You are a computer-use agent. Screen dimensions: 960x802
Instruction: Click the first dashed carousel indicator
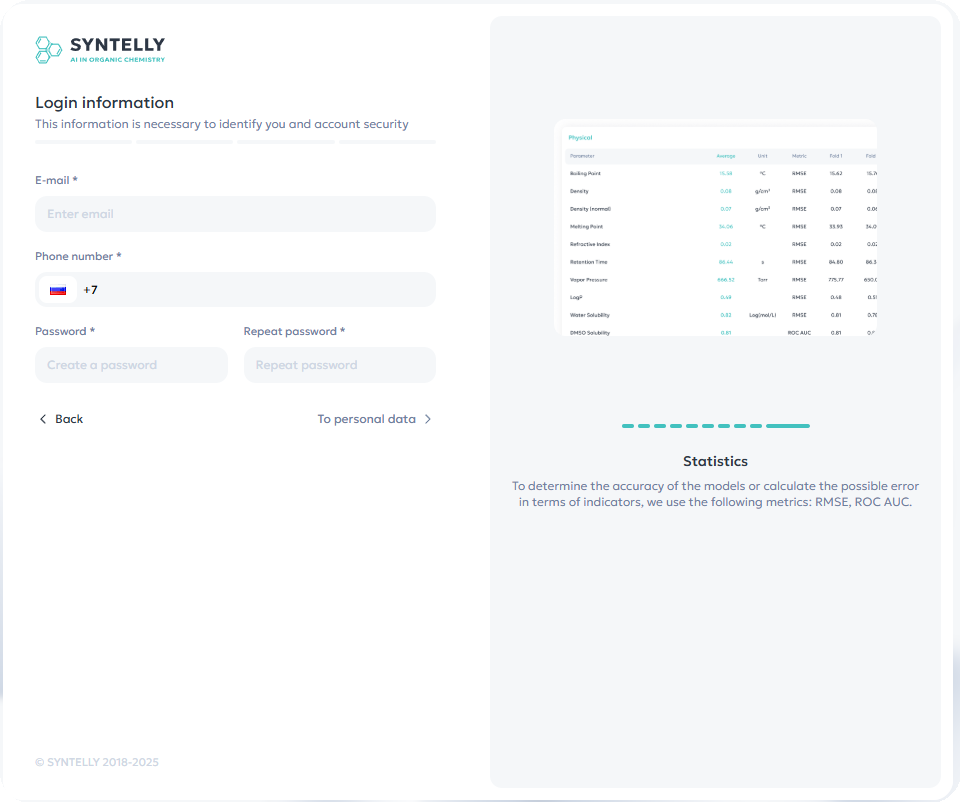point(628,425)
